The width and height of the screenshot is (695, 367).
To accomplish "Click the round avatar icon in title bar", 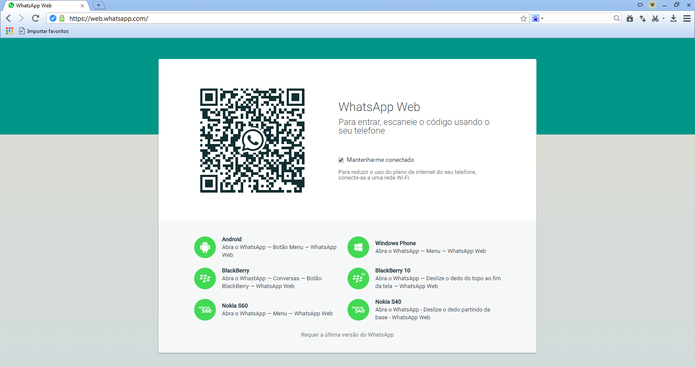I will [x=652, y=5].
